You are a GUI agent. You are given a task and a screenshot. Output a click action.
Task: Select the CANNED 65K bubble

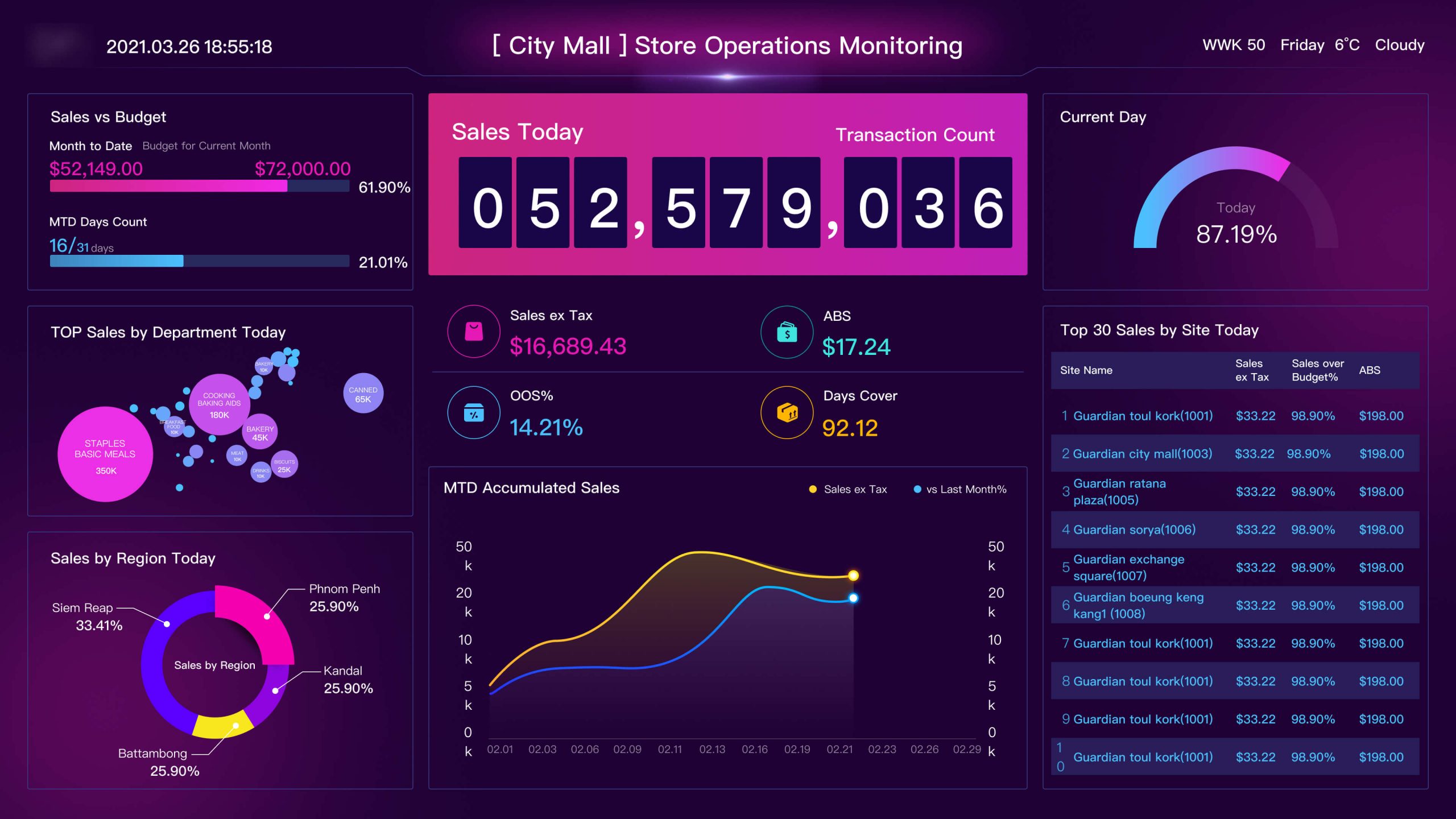coord(363,393)
